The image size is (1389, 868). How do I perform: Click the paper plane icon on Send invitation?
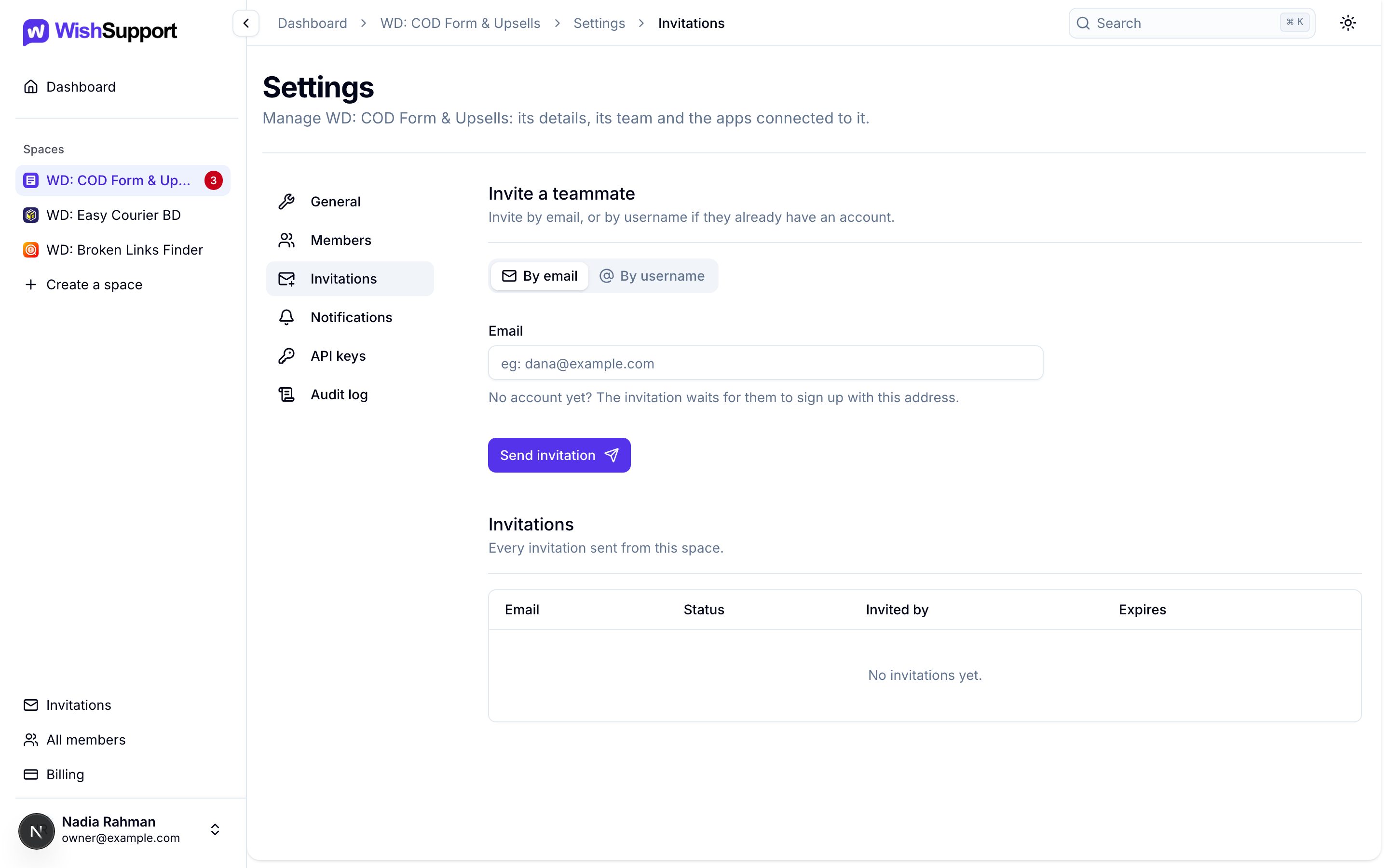tap(612, 455)
